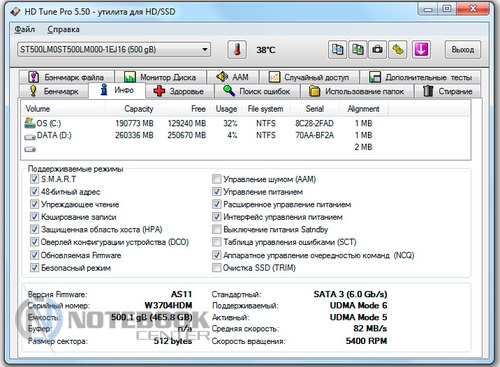Toggle Интерфейс управления питанием checkbox

[216, 217]
